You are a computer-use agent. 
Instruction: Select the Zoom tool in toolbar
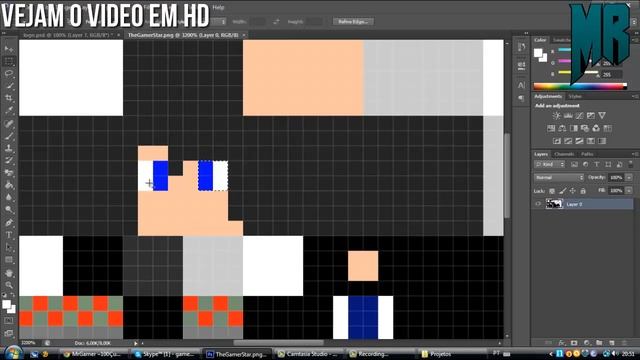pos(9,285)
